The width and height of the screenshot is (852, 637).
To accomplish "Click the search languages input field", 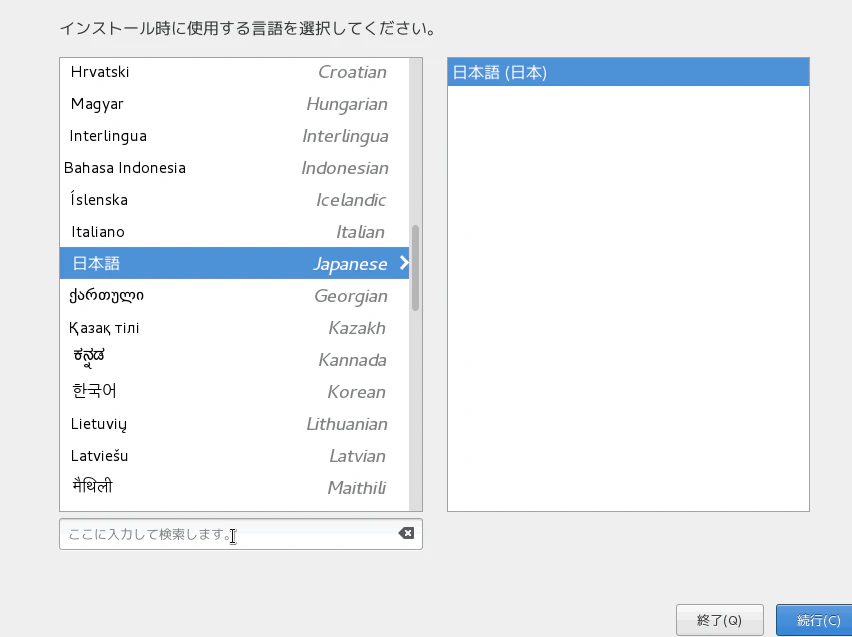I will coord(241,534).
